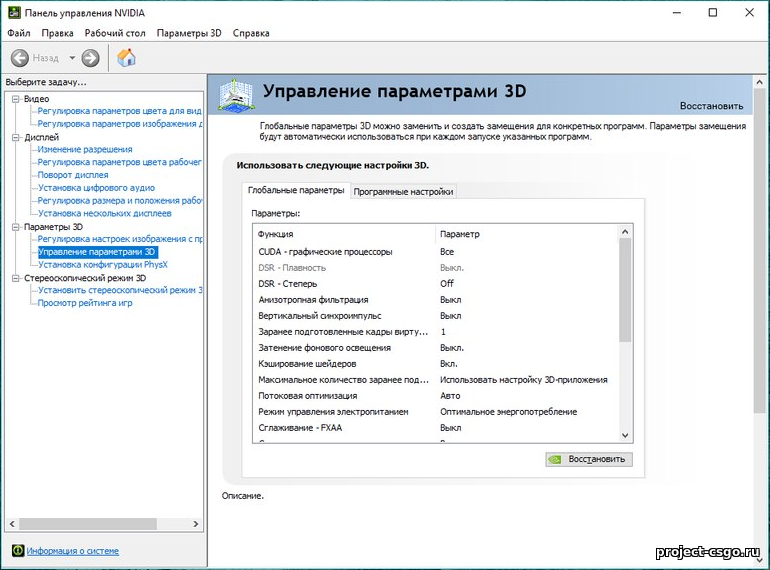Select Затенение фонового освещения row
This screenshot has width=770, height=570.
pyautogui.click(x=434, y=348)
